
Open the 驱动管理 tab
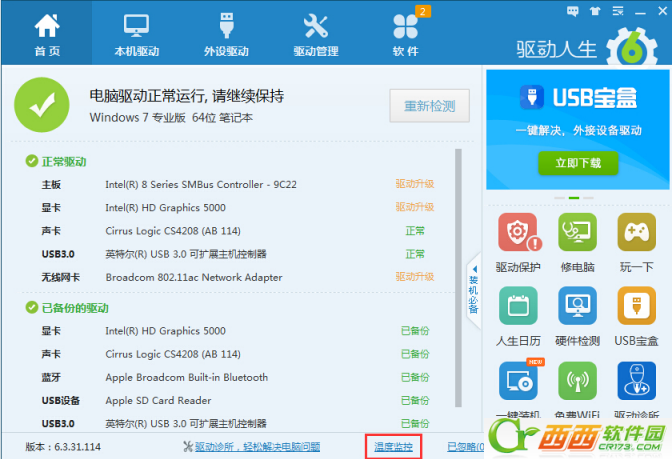tap(316, 33)
